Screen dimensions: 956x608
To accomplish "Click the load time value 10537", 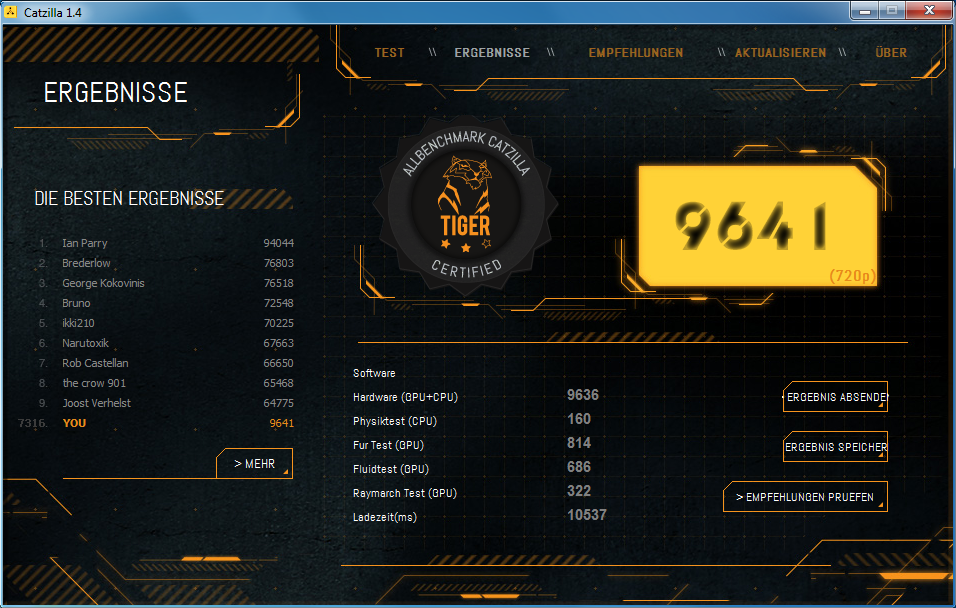I will (587, 515).
